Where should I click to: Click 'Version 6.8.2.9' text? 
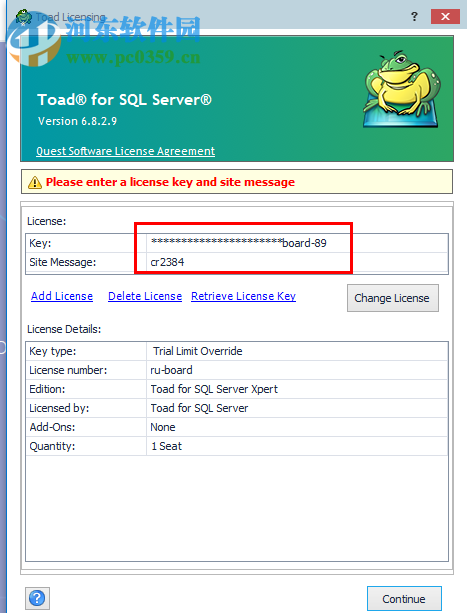point(77,121)
